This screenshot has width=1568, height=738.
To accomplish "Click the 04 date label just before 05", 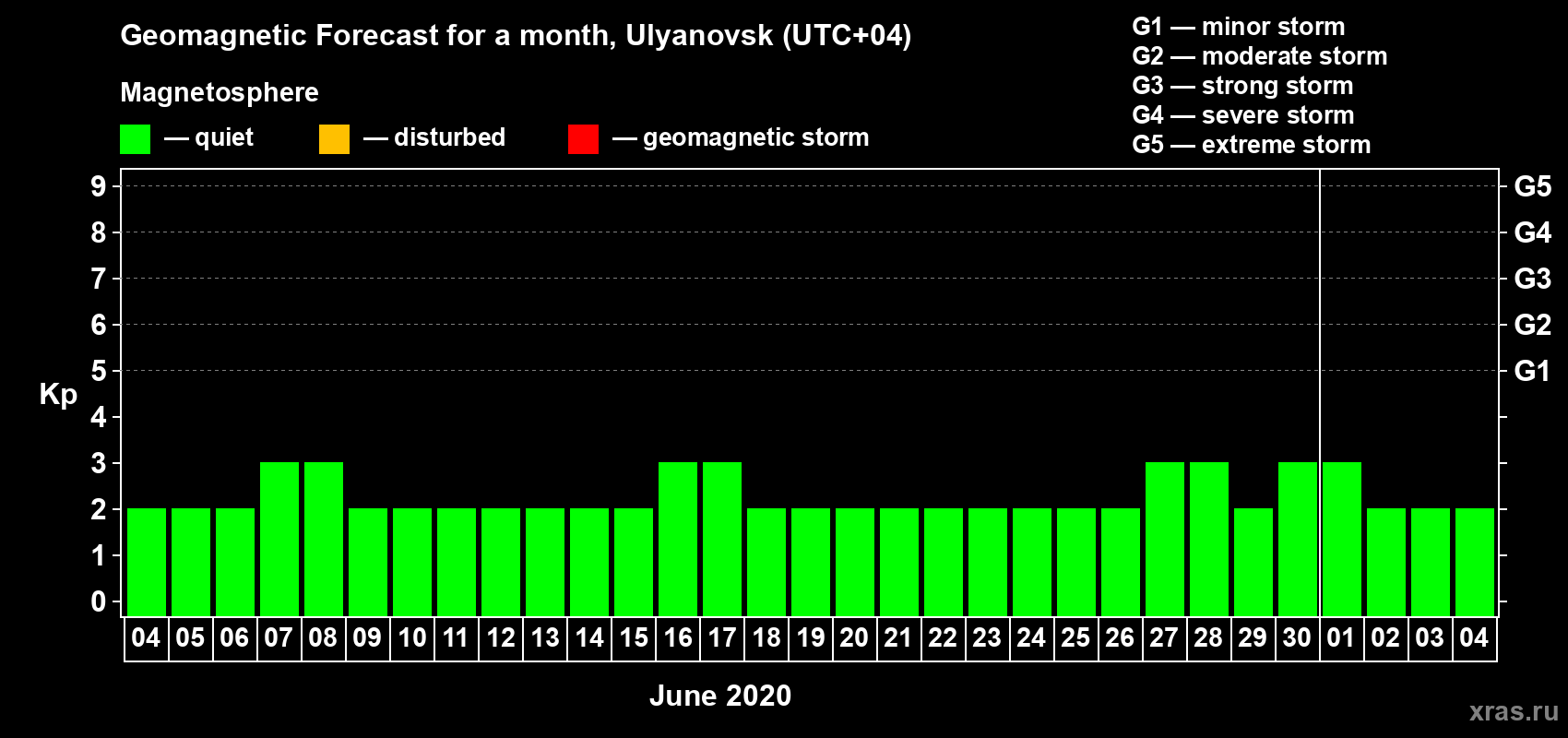I will pyautogui.click(x=146, y=638).
